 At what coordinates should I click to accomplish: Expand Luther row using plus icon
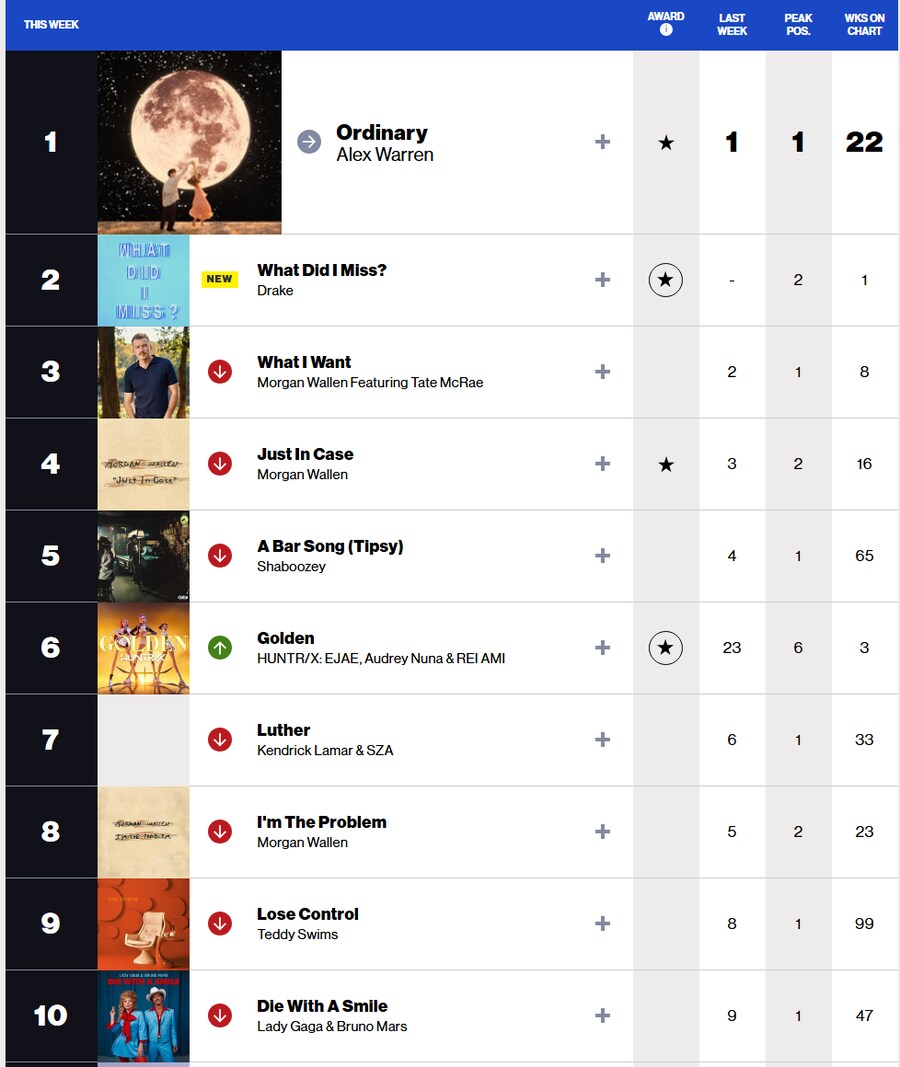602,740
